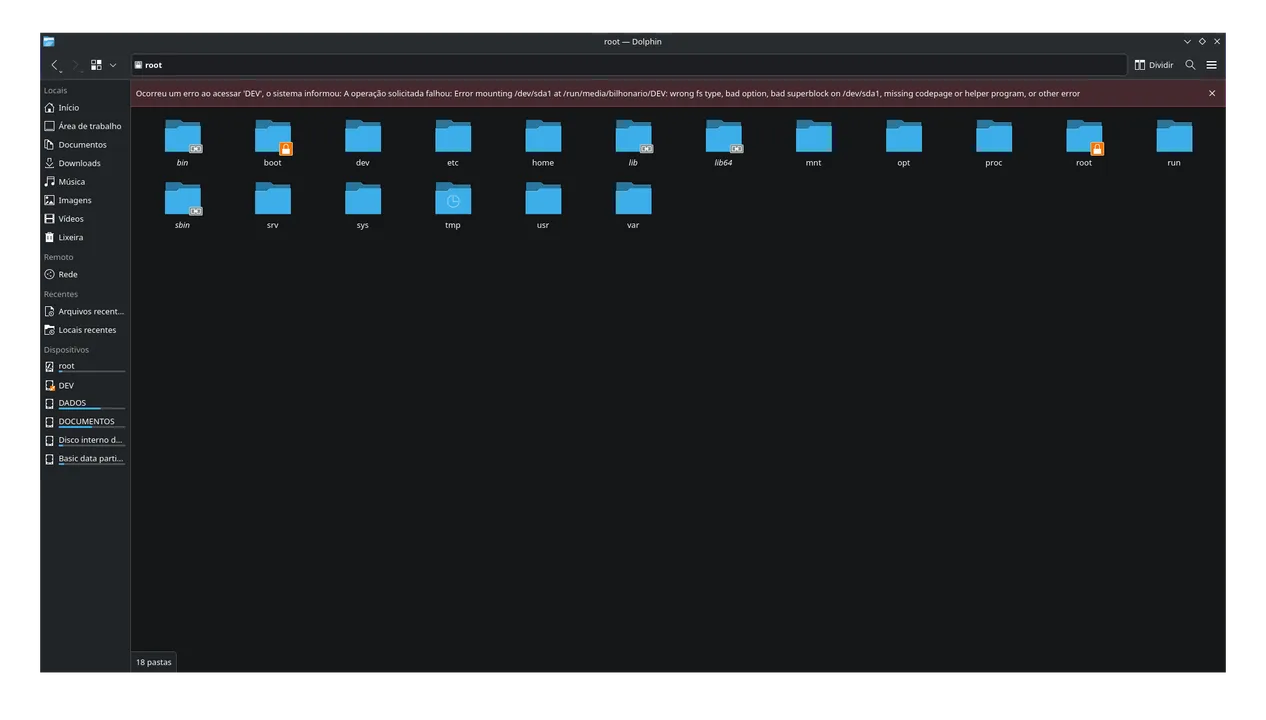Open the DADOS device
Screen dimensions: 1266x720
coord(85,404)
